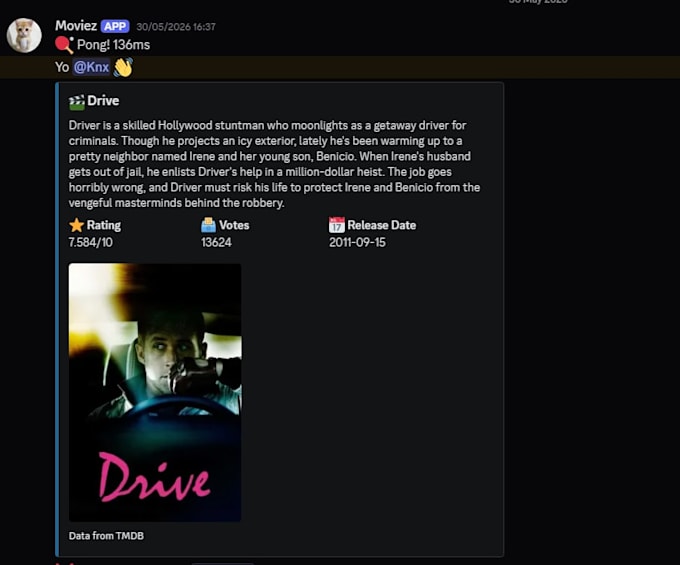Click the votes value 13624

tap(216, 242)
